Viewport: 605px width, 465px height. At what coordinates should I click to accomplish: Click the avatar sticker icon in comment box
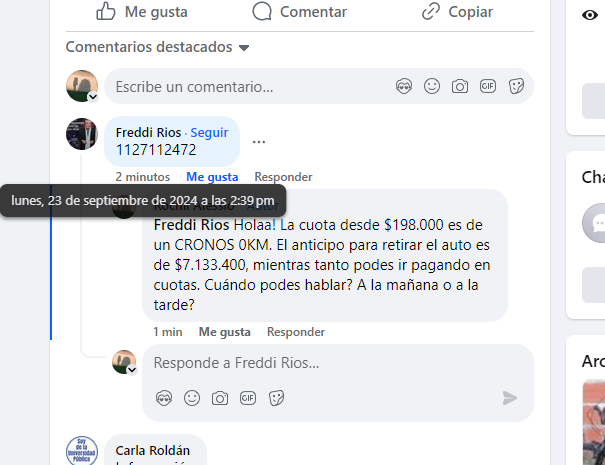click(x=404, y=86)
